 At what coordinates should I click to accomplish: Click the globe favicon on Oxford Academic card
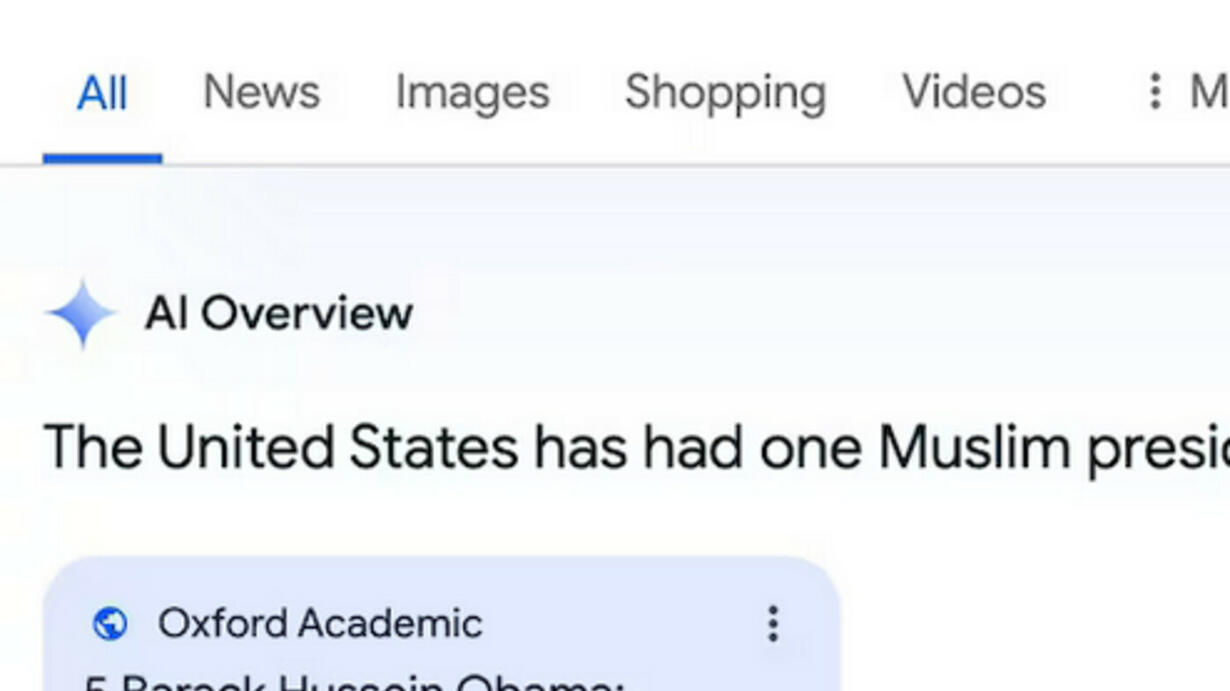click(x=110, y=624)
